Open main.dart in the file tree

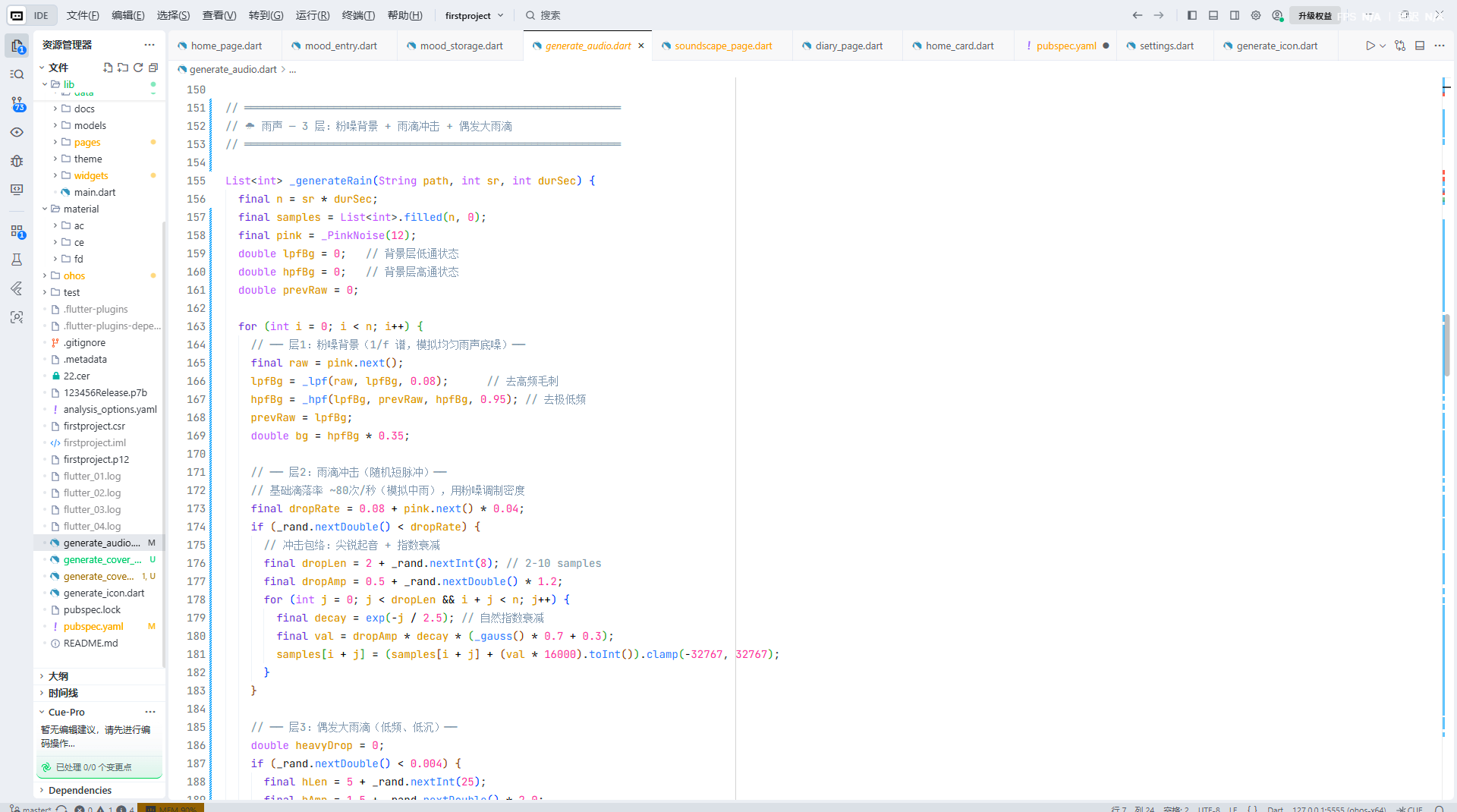[x=95, y=192]
